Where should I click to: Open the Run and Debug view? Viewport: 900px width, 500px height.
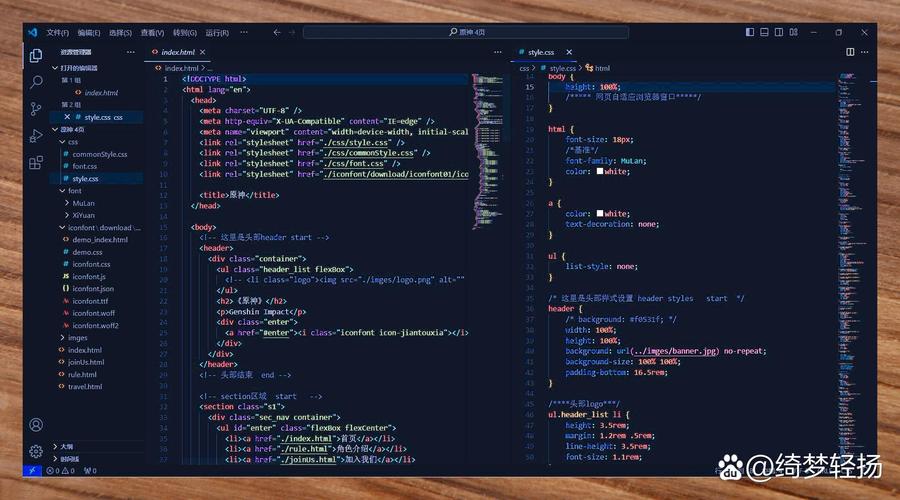(x=36, y=134)
